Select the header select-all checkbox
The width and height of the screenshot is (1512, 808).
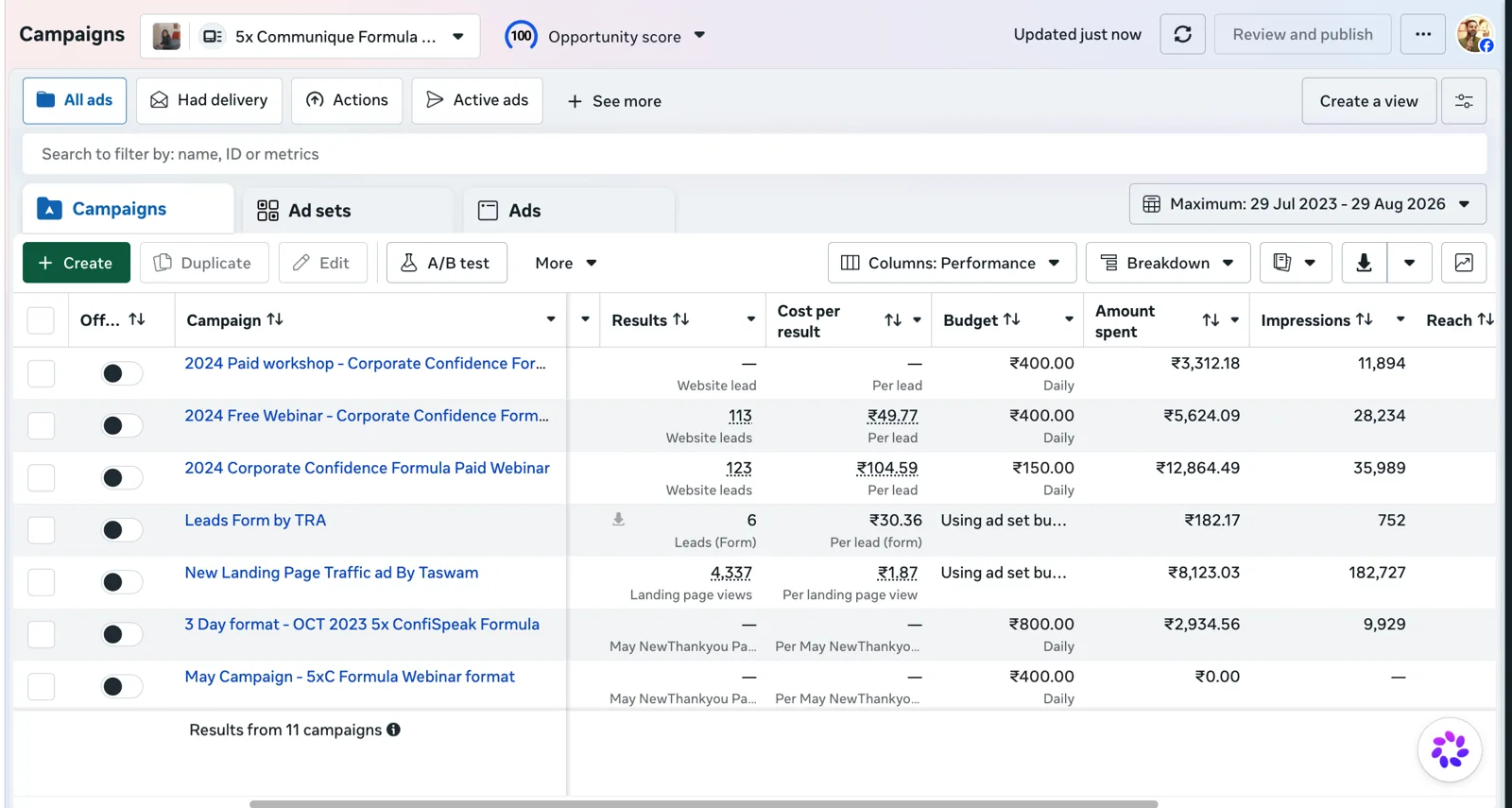click(x=41, y=320)
